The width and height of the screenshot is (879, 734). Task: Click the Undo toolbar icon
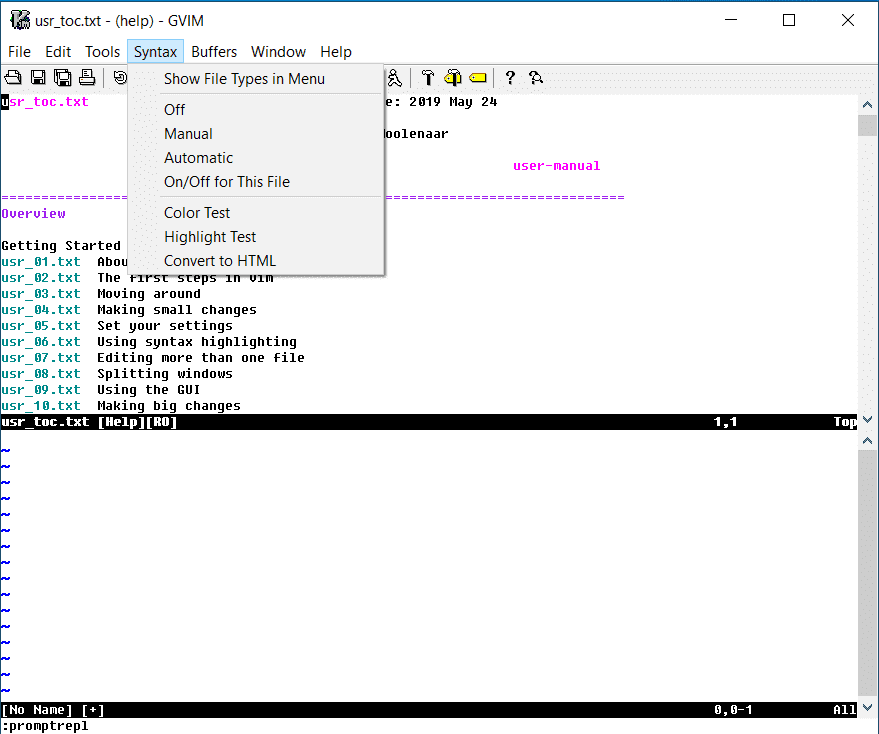[119, 77]
